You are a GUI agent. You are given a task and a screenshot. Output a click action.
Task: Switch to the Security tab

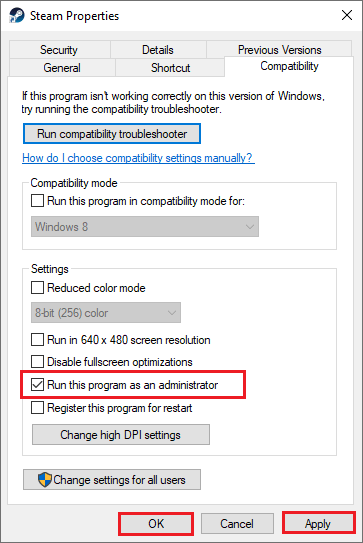(59, 50)
